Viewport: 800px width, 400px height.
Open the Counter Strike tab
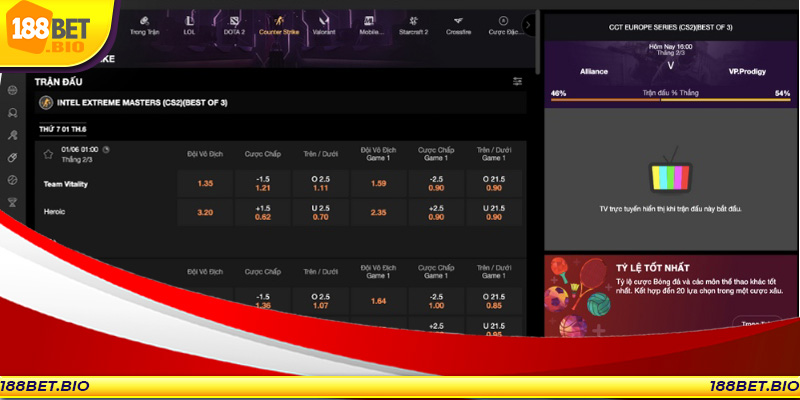281,24
